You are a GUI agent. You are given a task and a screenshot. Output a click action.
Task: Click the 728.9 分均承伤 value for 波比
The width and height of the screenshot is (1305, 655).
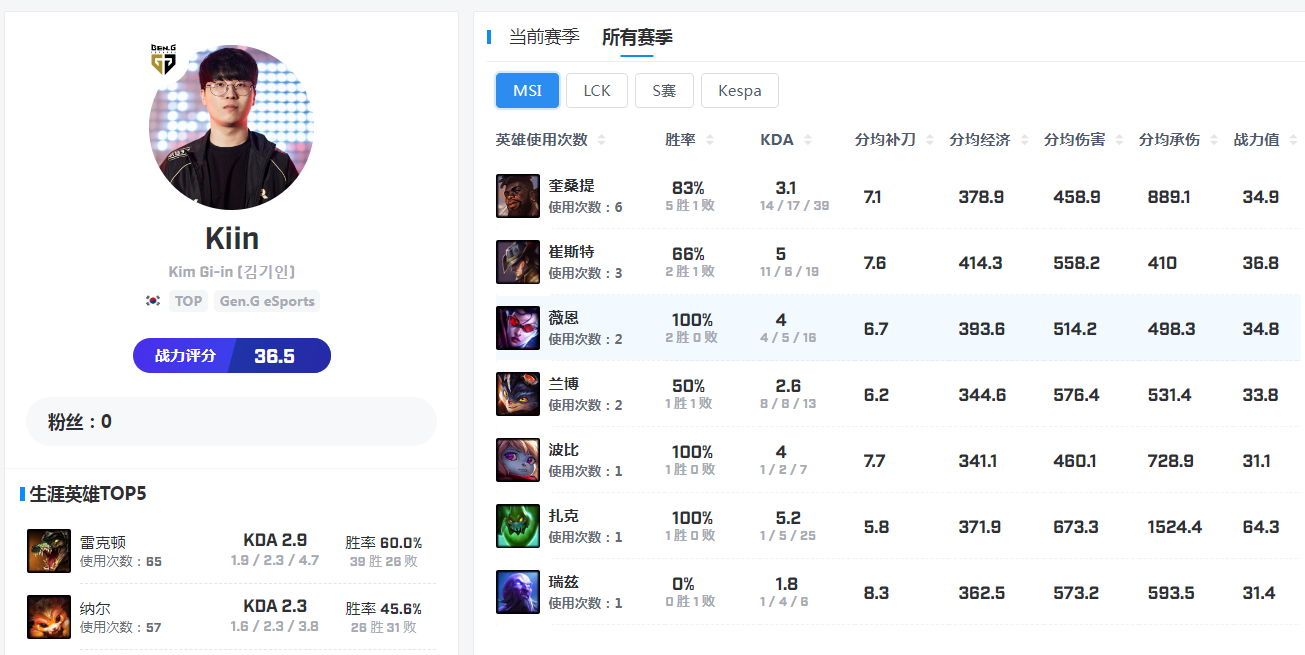(x=1171, y=460)
